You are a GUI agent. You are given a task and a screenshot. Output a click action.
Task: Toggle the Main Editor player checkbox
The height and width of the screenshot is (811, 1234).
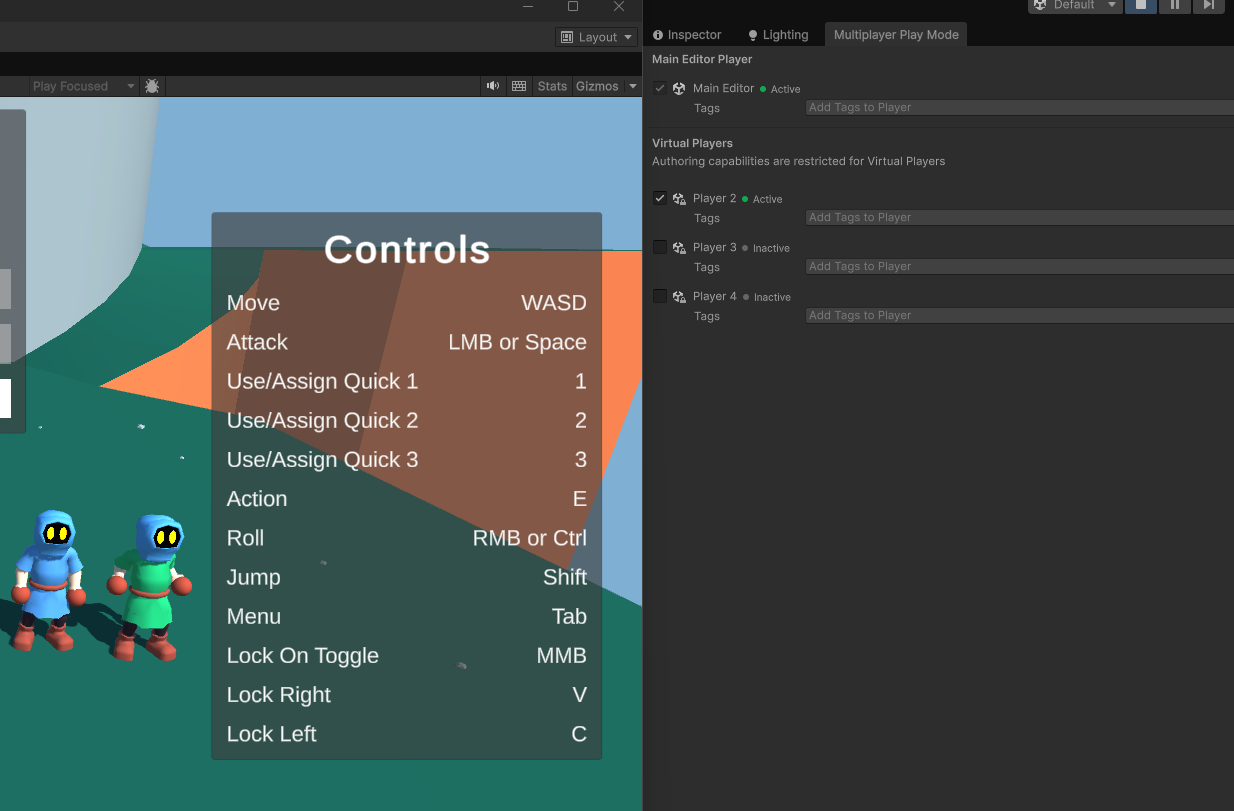click(x=660, y=88)
